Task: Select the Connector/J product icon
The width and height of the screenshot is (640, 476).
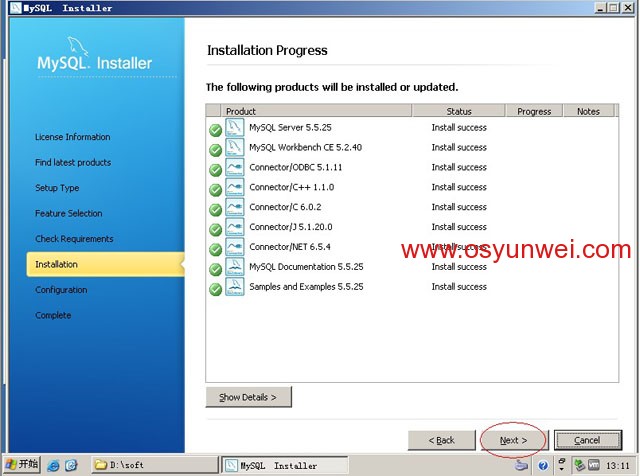Action: pyautogui.click(x=235, y=227)
